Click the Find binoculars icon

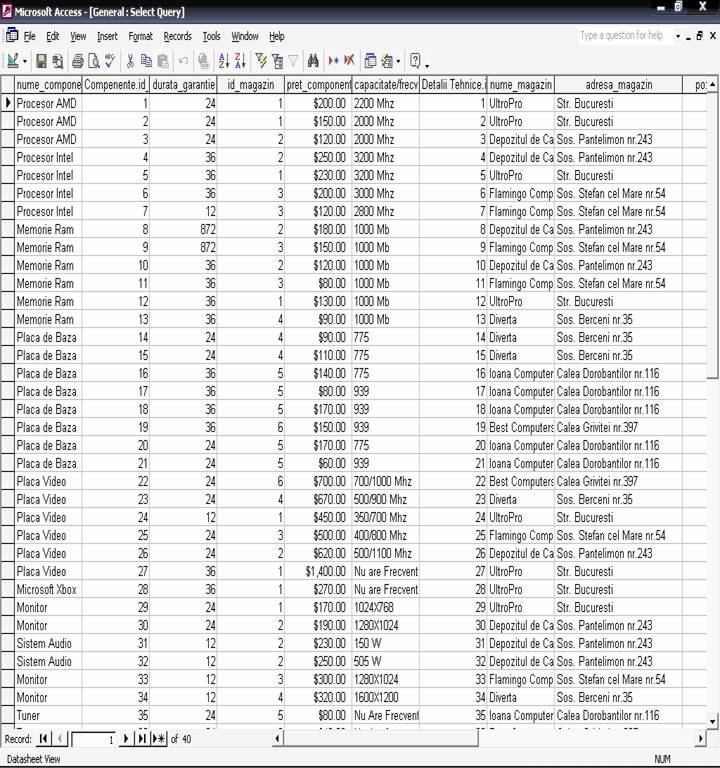click(313, 61)
